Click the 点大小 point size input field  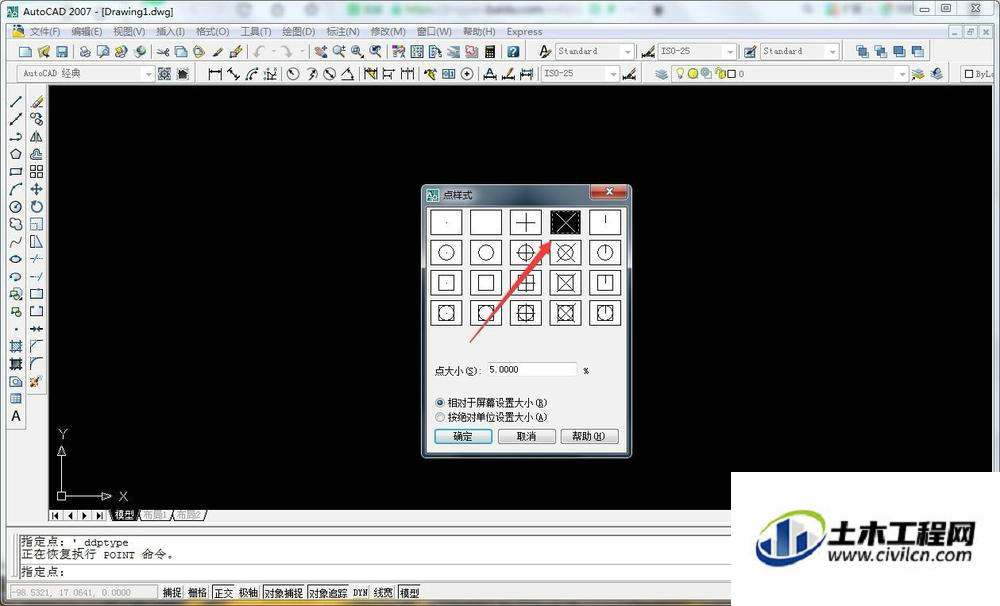532,370
